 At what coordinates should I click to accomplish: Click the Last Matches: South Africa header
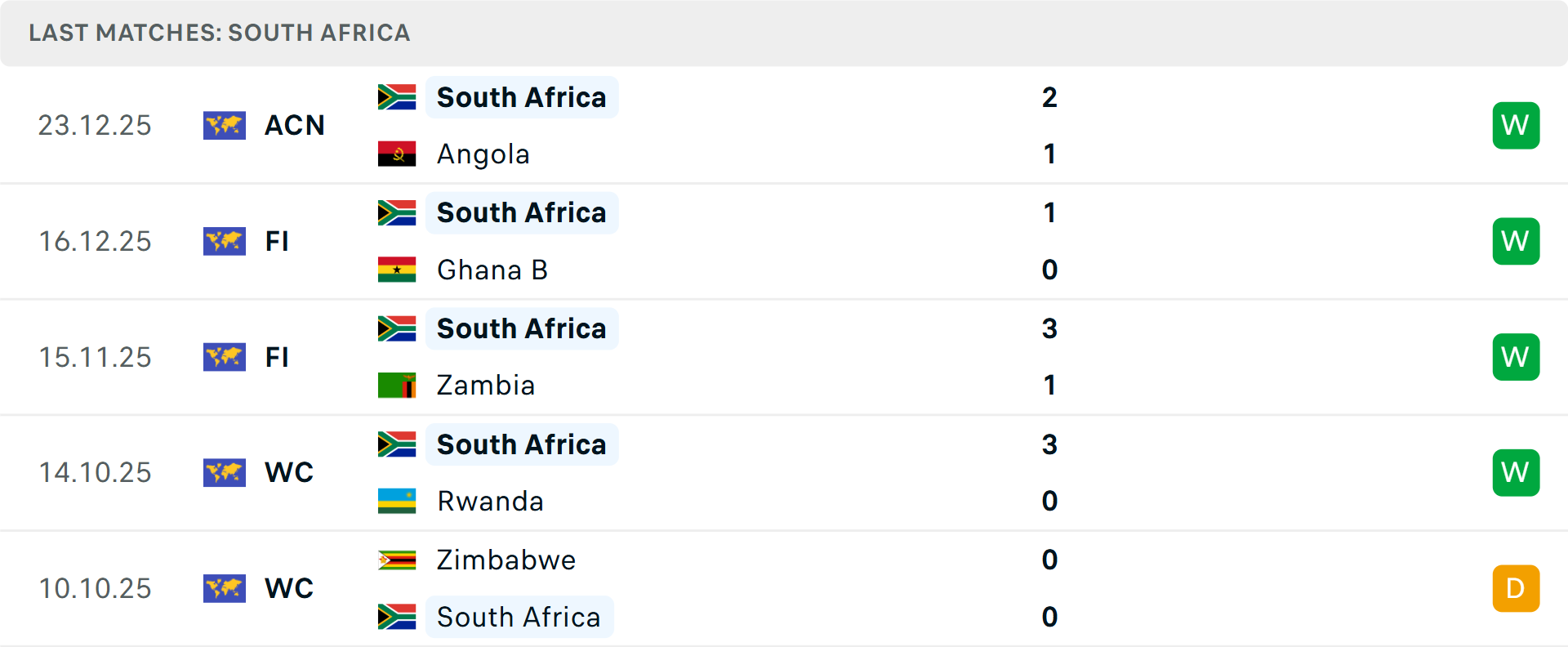click(x=219, y=33)
